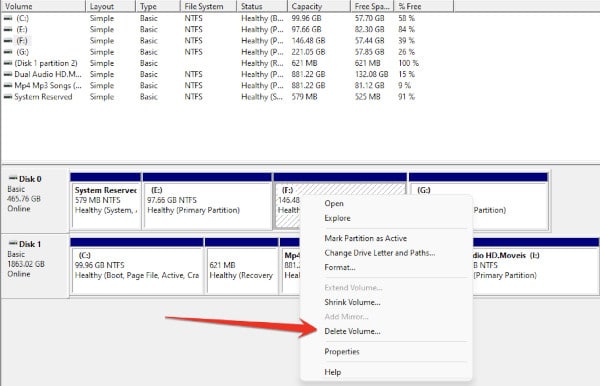Image resolution: width=600 pixels, height=386 pixels.
Task: Click the (Disk 1 partition 2) volume name
Action: [x=46, y=63]
